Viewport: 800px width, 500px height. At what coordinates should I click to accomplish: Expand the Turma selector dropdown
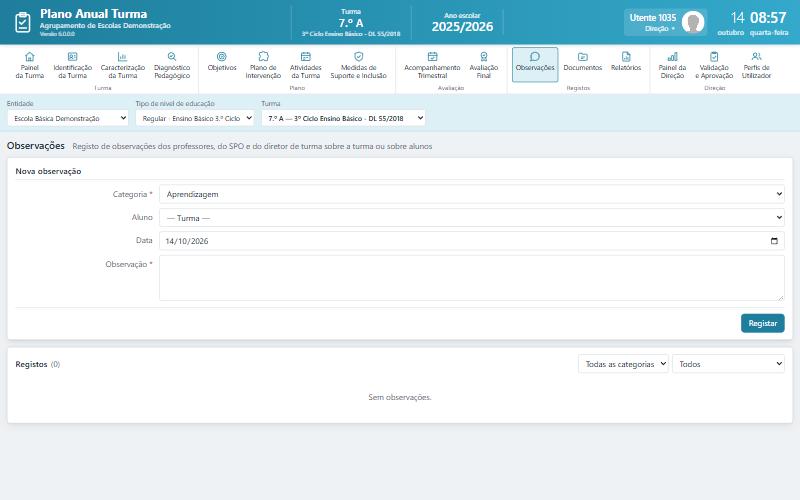[x=343, y=118]
